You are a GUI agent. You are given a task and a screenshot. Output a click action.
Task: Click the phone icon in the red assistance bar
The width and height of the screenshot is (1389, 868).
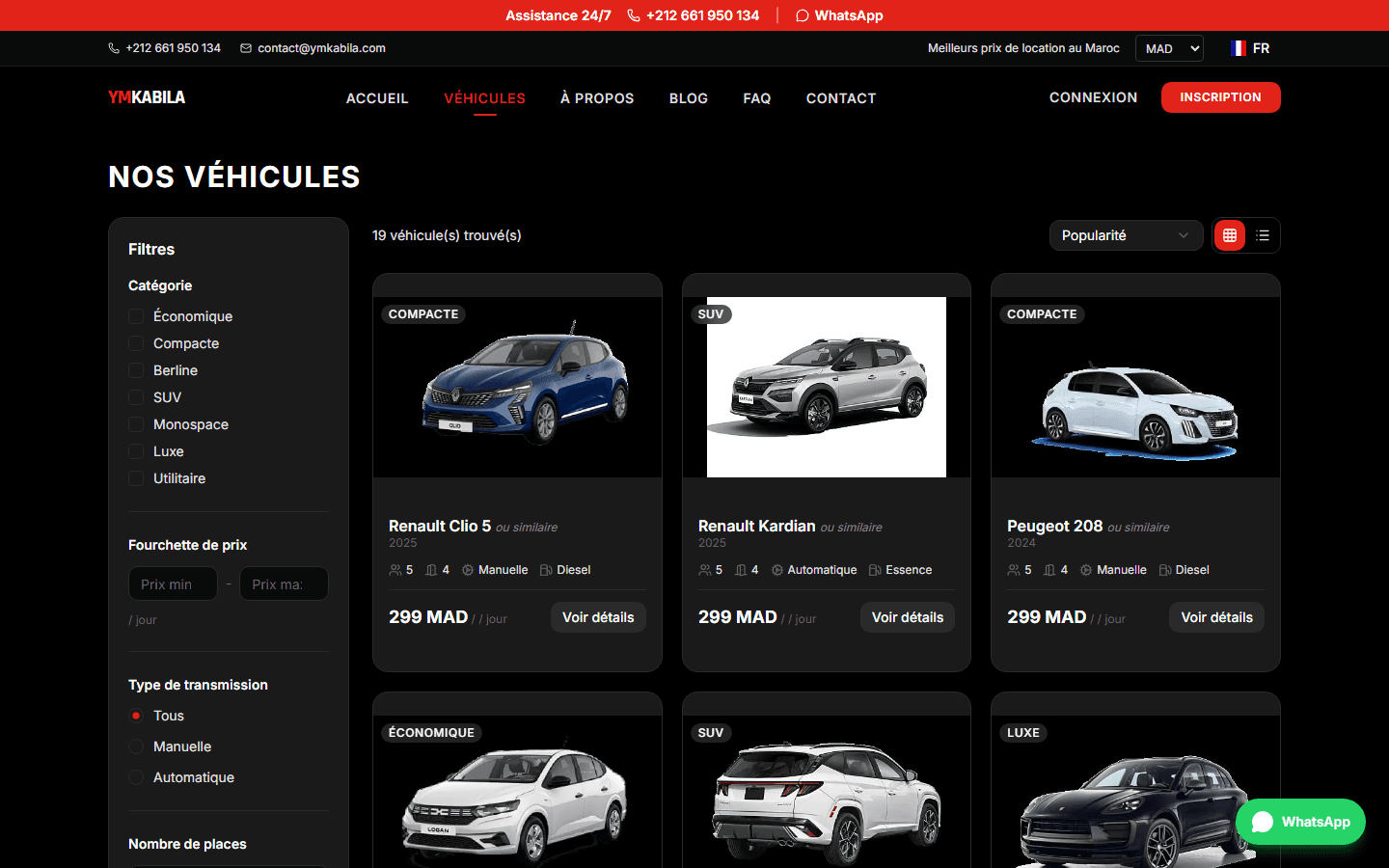coord(634,15)
